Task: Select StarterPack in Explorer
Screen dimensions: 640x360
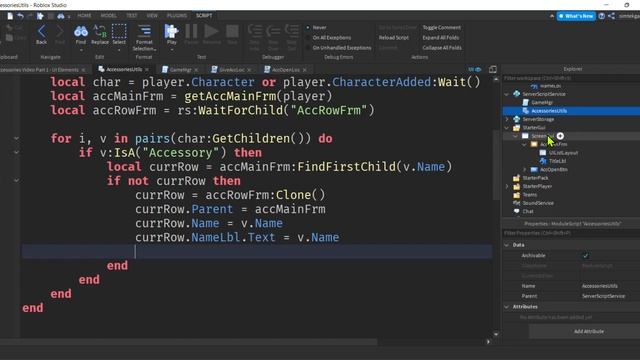Action: (x=535, y=178)
